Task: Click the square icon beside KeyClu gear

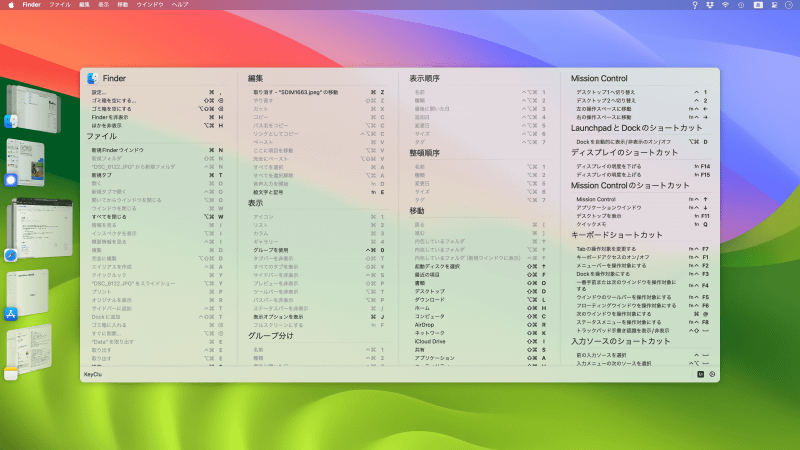Action: point(701,374)
